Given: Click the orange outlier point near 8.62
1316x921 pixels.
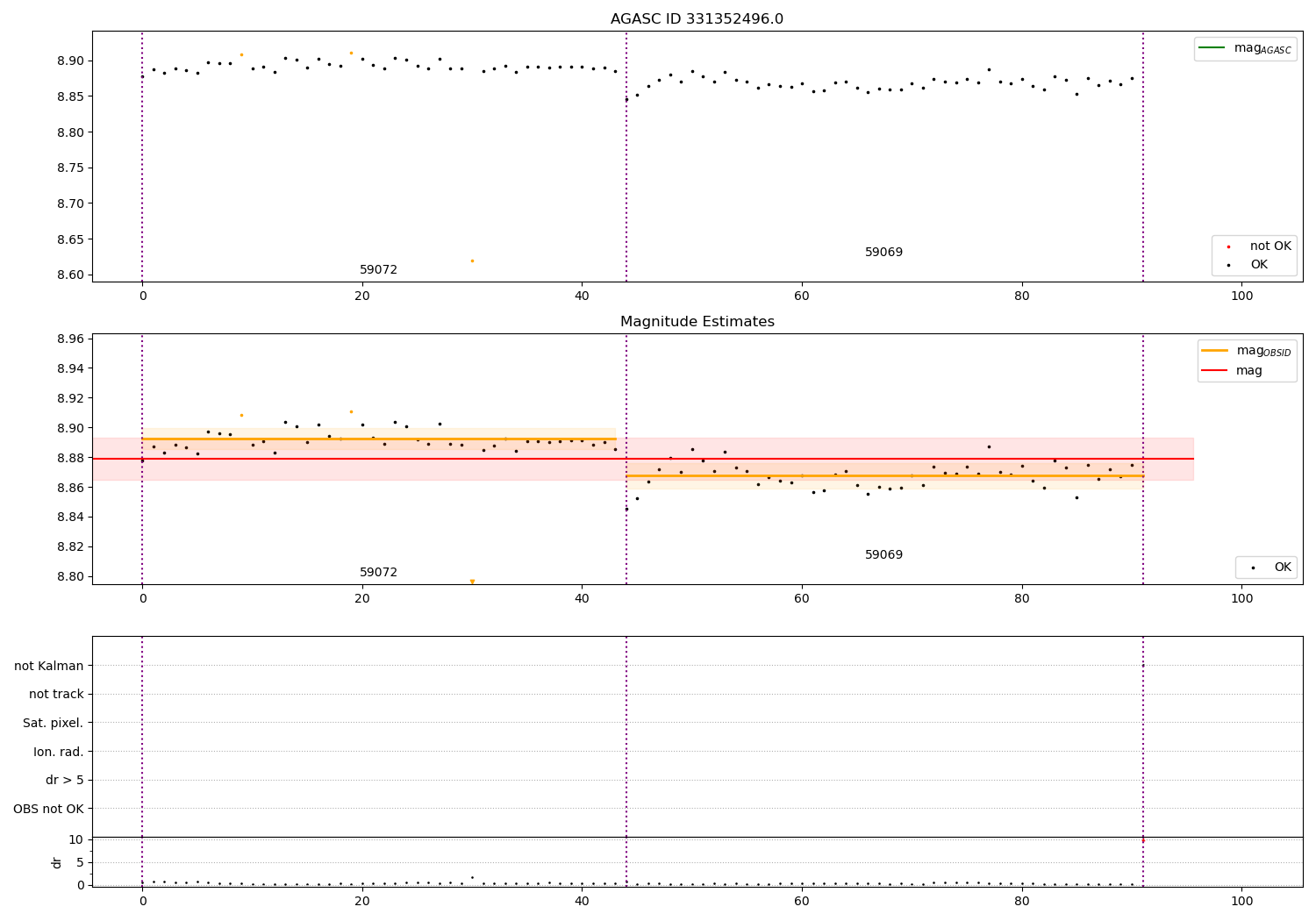Looking at the screenshot, I should click(x=472, y=261).
